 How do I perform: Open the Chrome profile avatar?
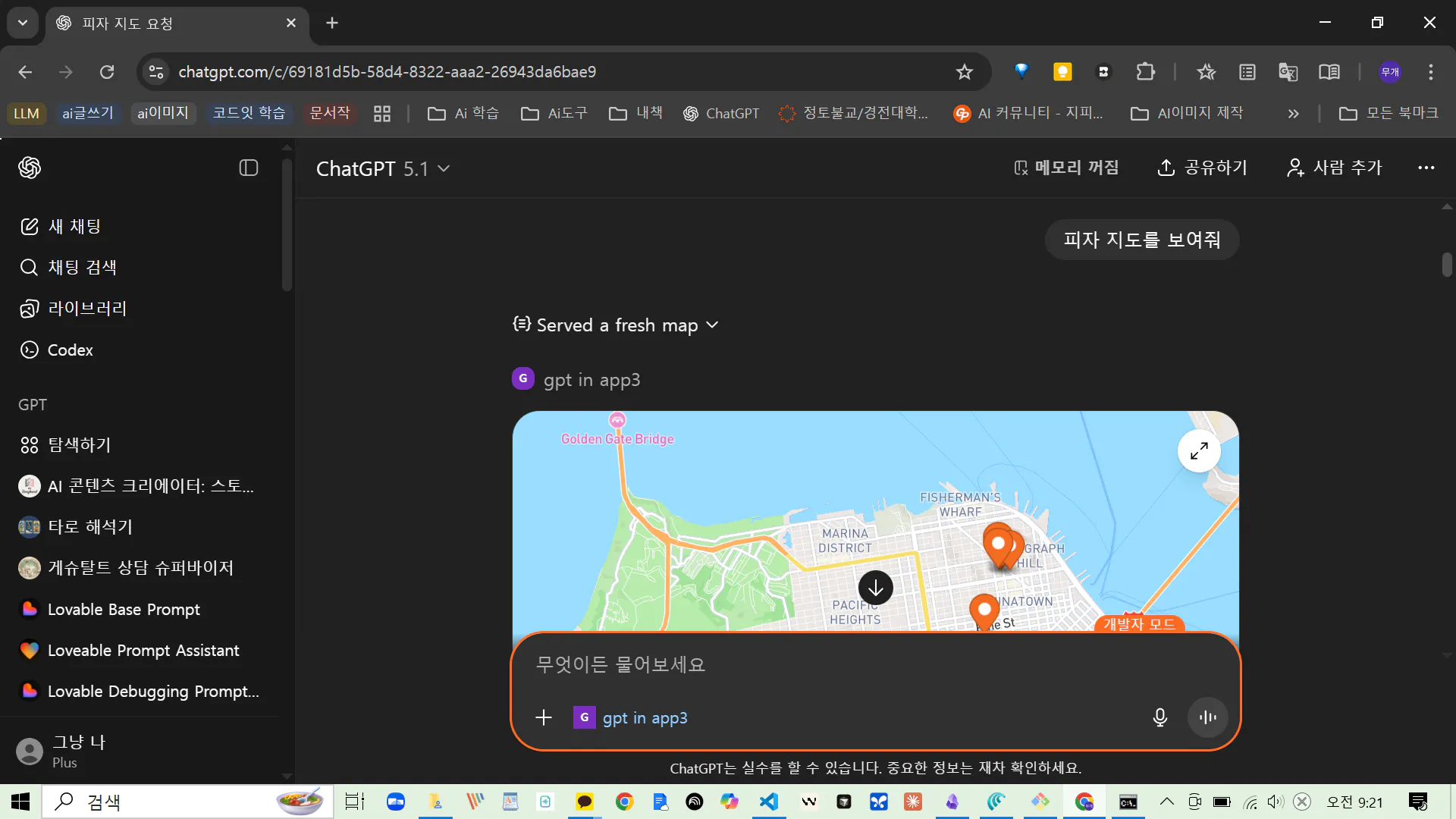(1390, 72)
